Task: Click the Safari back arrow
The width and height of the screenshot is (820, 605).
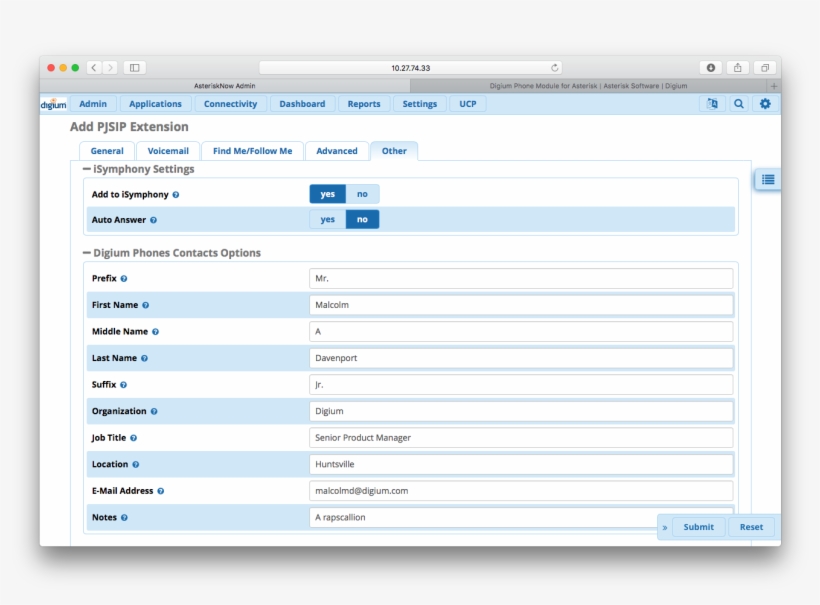Action: 94,67
